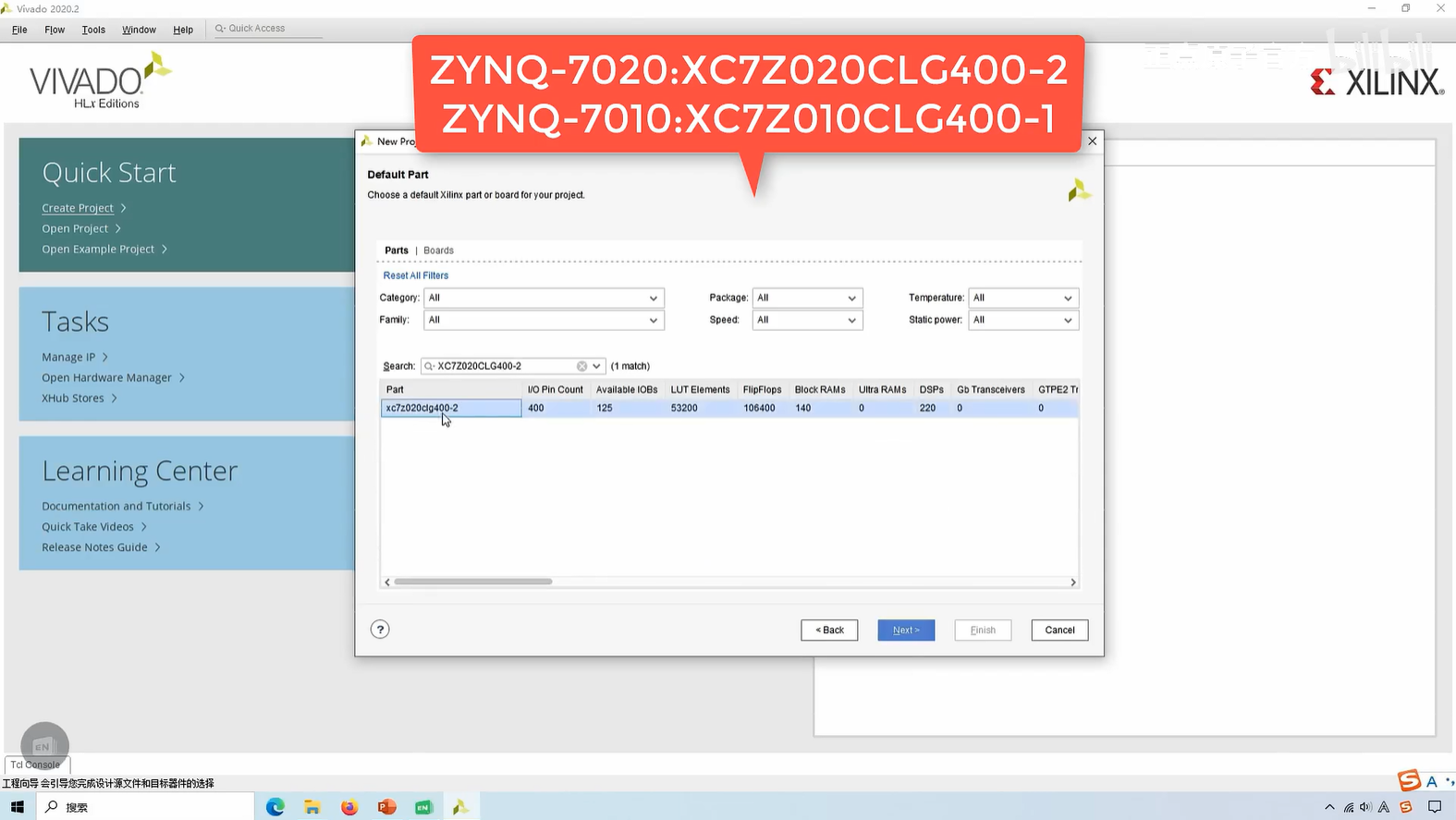Sort by Available IOBs column

(627, 389)
